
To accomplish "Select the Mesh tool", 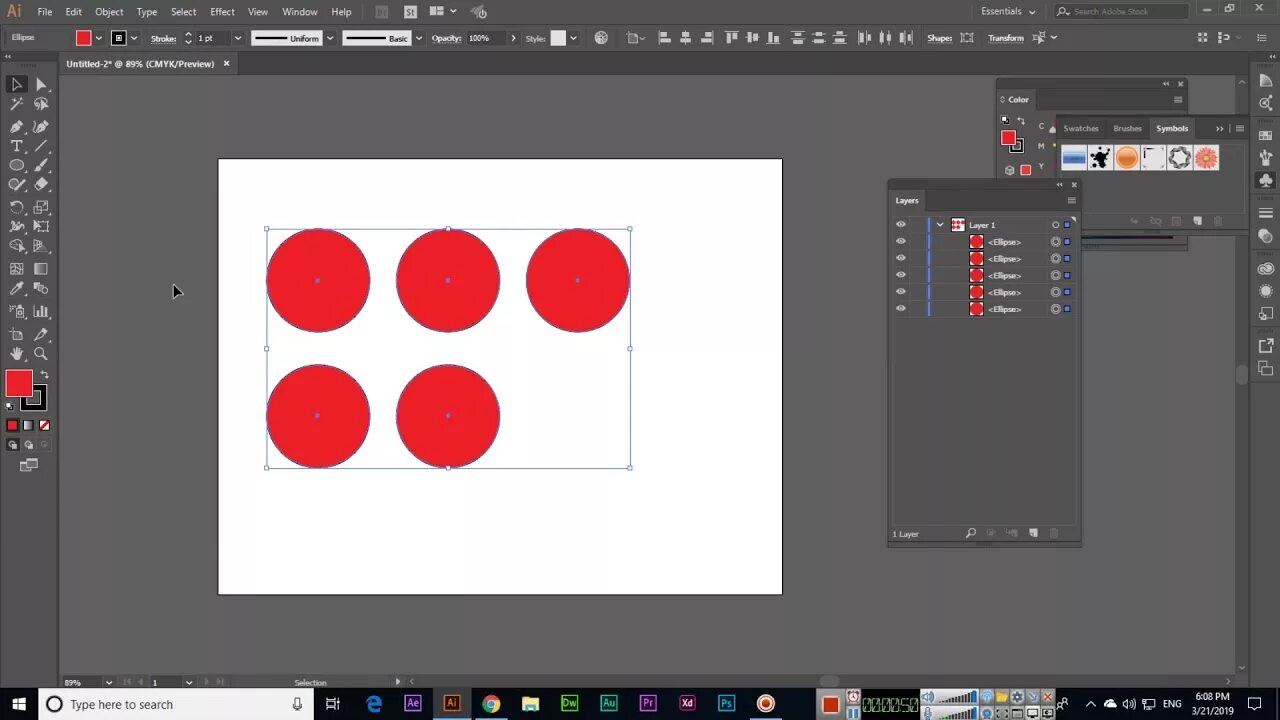I will (x=17, y=269).
